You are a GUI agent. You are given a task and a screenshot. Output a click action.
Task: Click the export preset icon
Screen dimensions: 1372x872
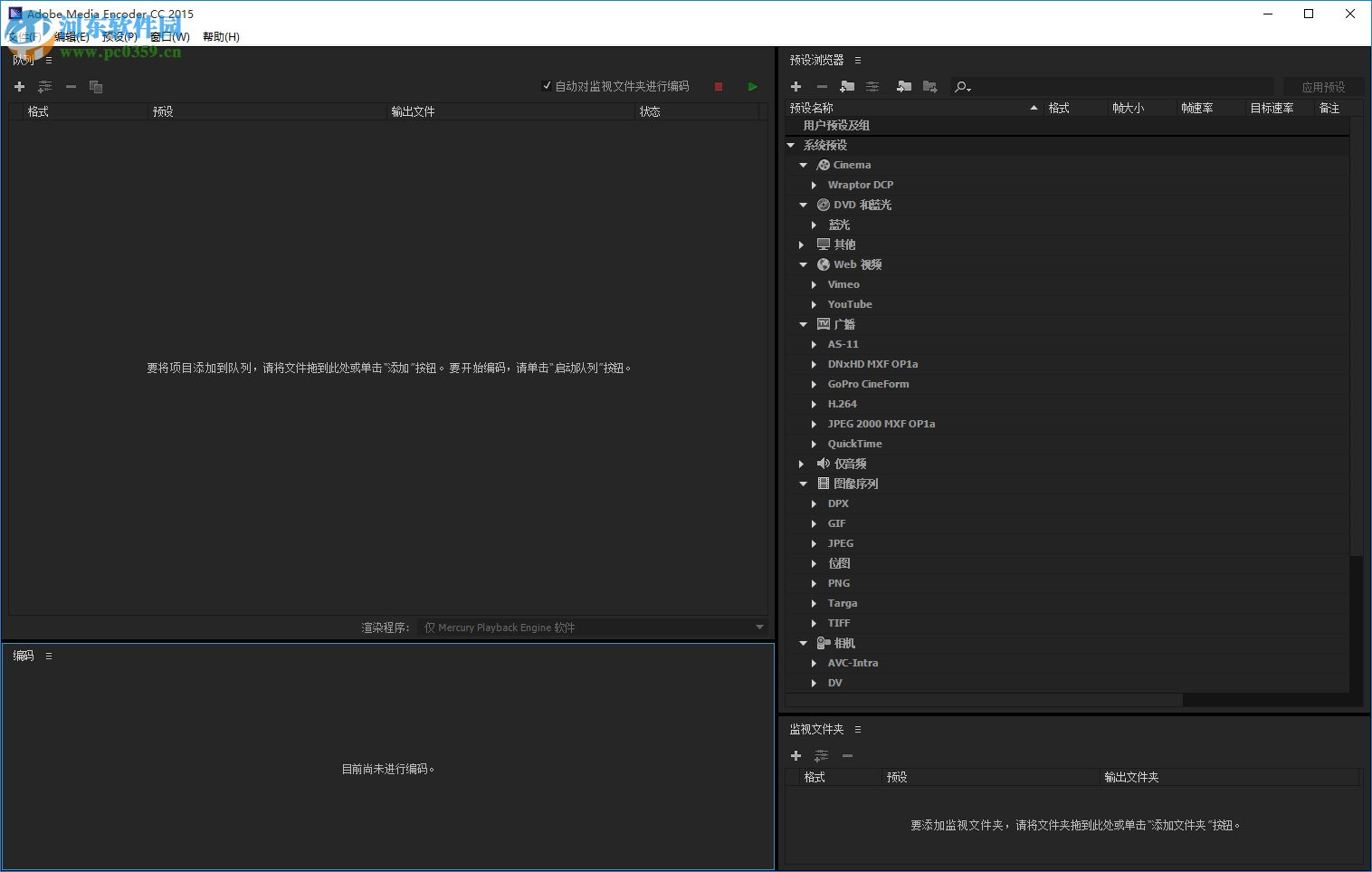point(930,86)
